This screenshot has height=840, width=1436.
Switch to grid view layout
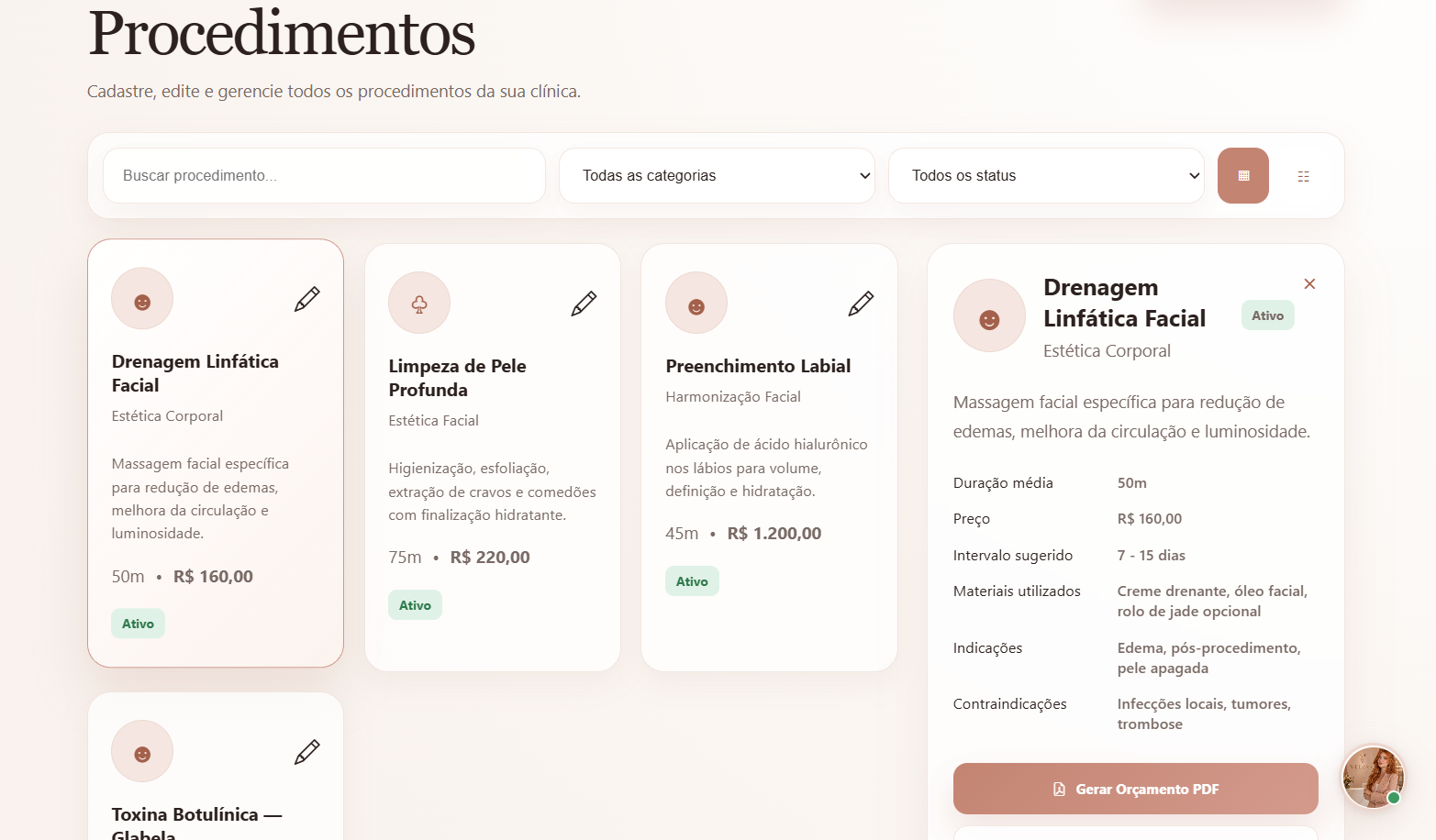tap(1243, 176)
